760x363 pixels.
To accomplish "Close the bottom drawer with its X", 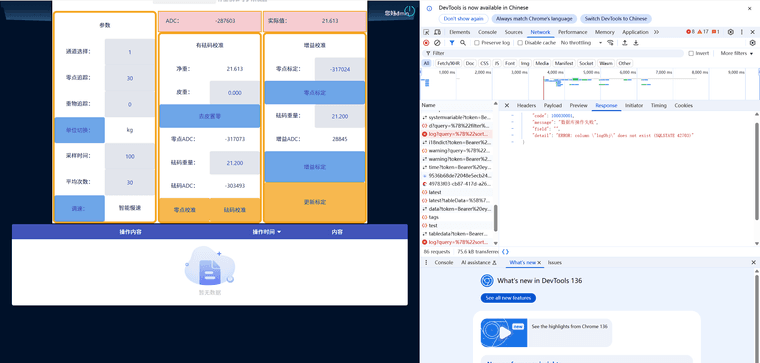I will (753, 262).
